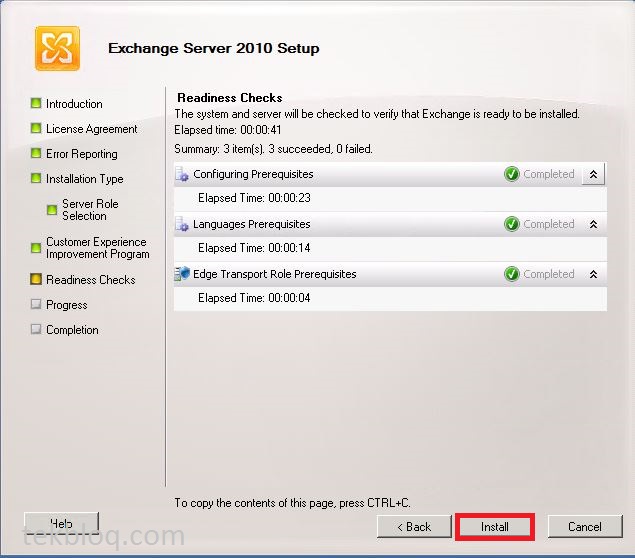Select the License Agreement step label

pyautogui.click(x=92, y=129)
